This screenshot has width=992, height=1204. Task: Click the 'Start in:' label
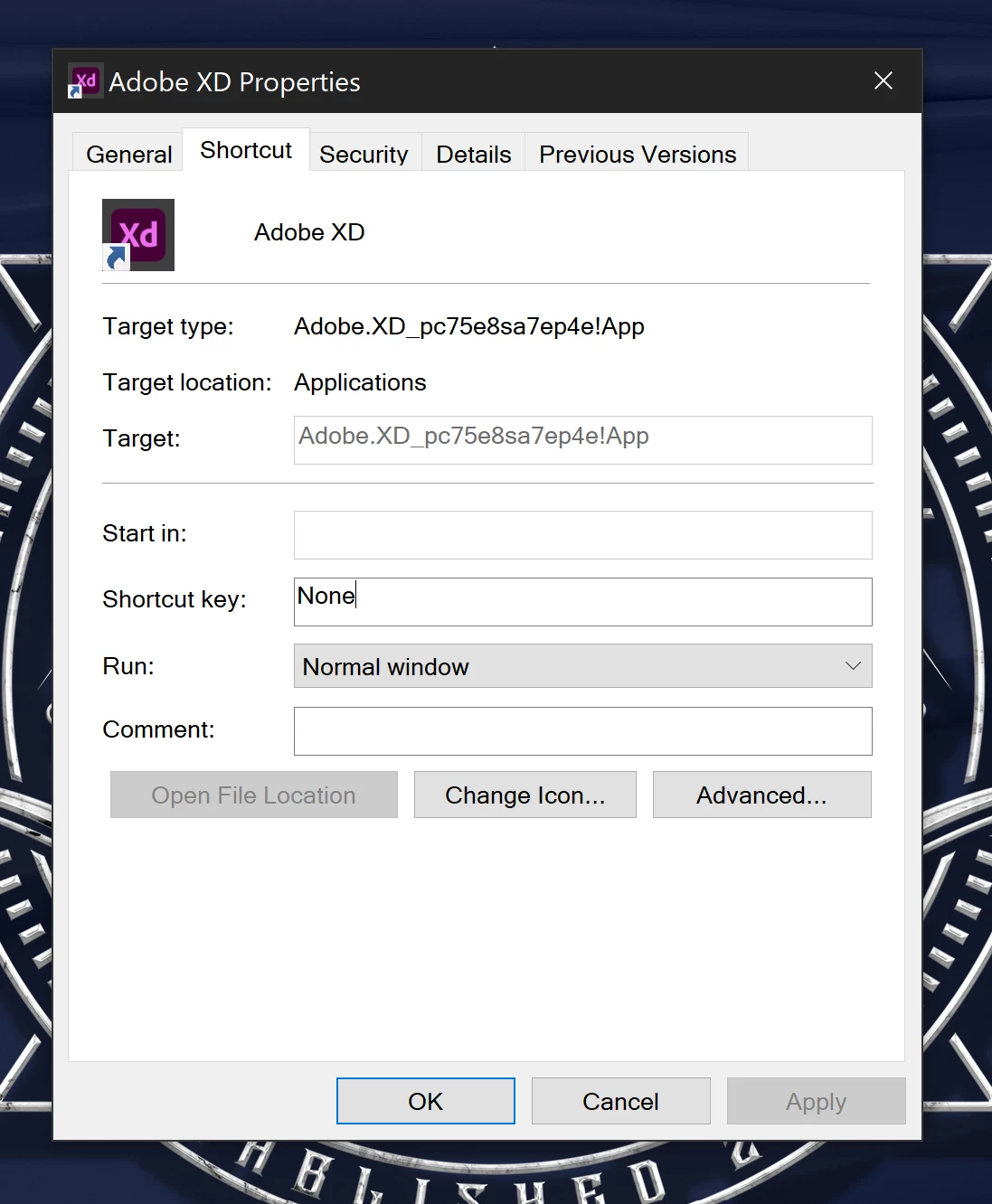tap(145, 533)
